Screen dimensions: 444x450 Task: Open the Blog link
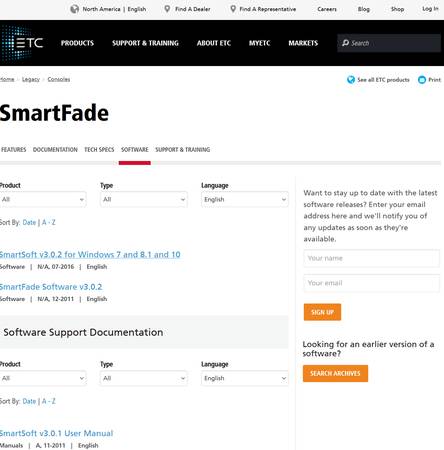364,9
